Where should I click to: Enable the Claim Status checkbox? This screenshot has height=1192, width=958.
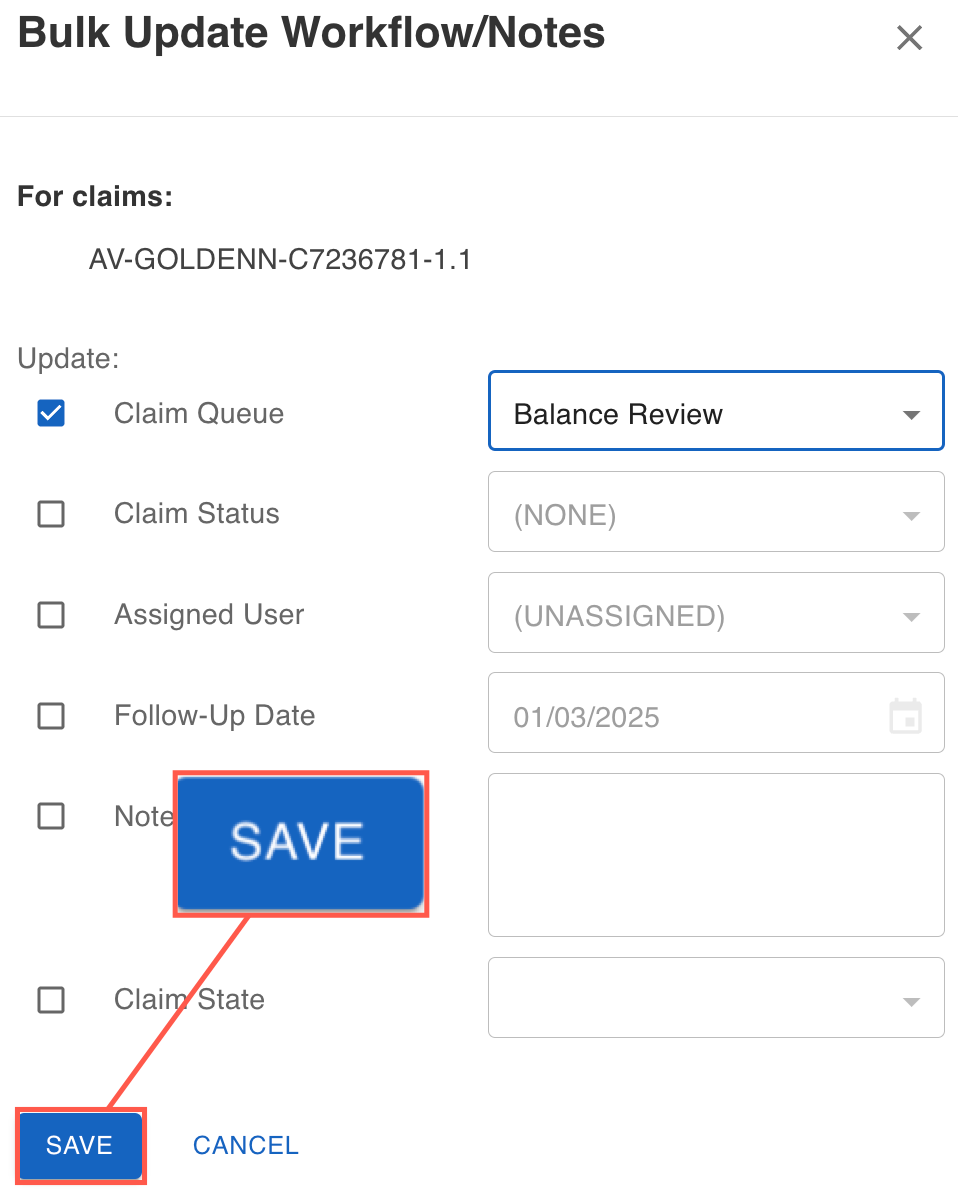click(x=51, y=514)
